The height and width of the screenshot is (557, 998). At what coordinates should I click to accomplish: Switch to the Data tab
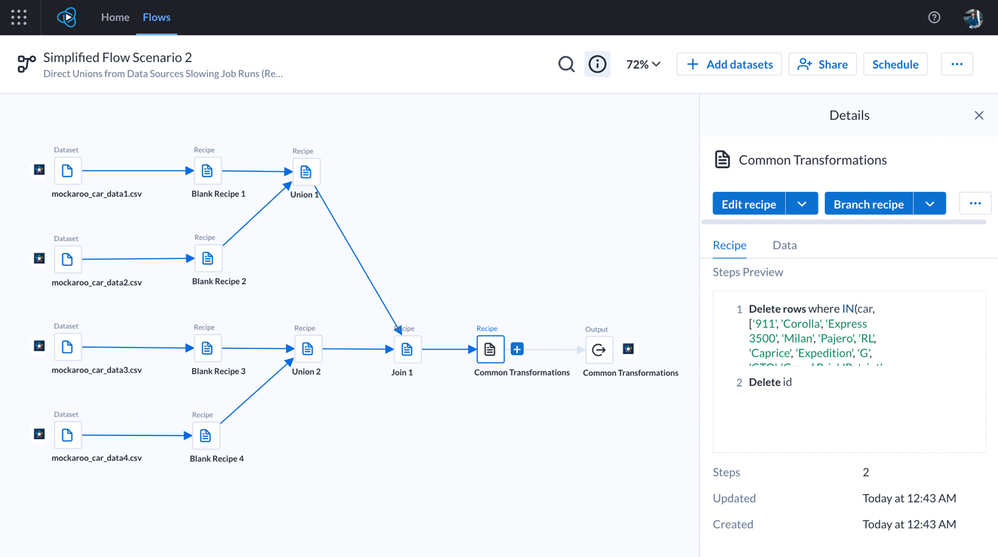click(x=784, y=245)
